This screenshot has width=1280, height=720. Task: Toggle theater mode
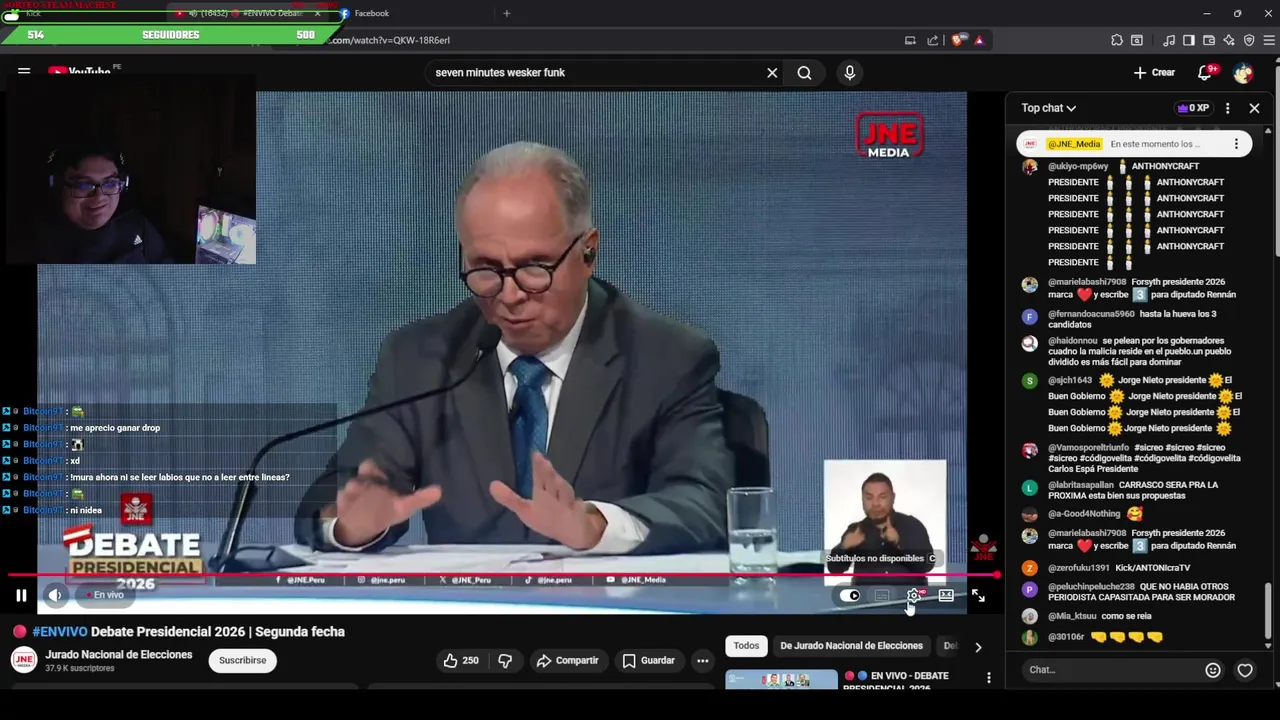[x=946, y=595]
